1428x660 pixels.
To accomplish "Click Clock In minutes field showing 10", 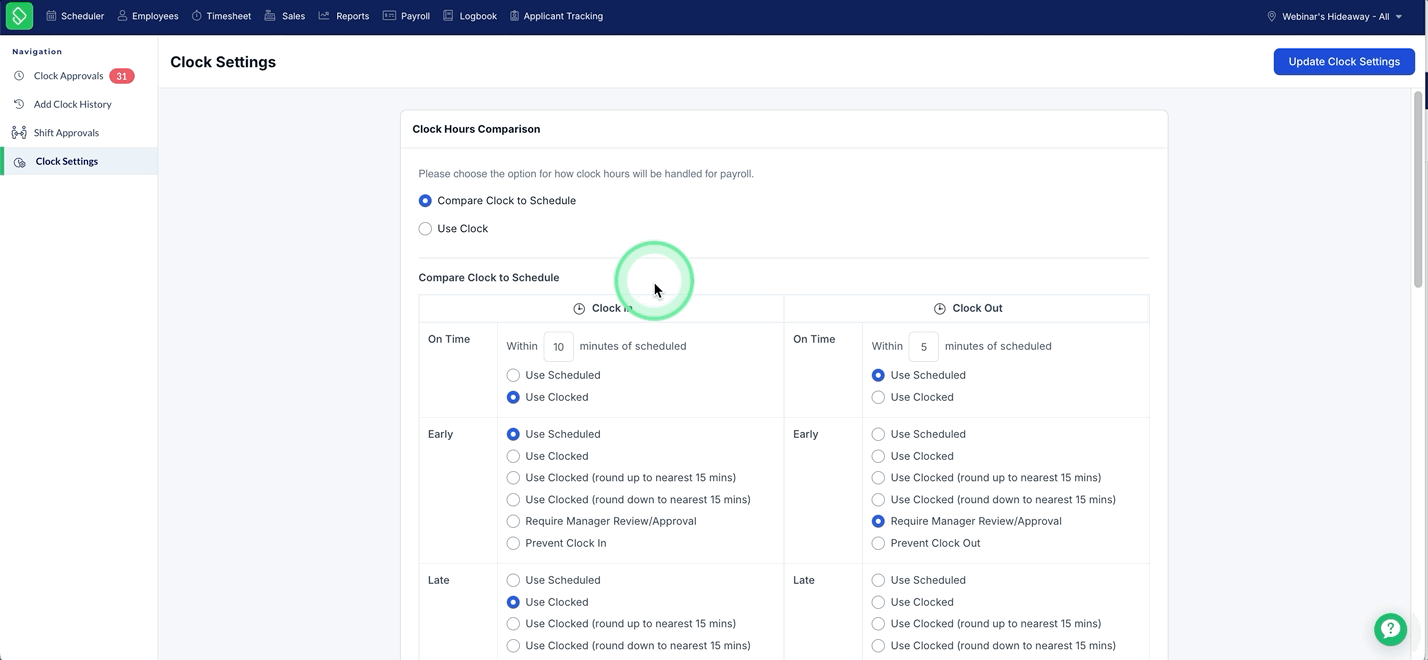I will coord(558,346).
